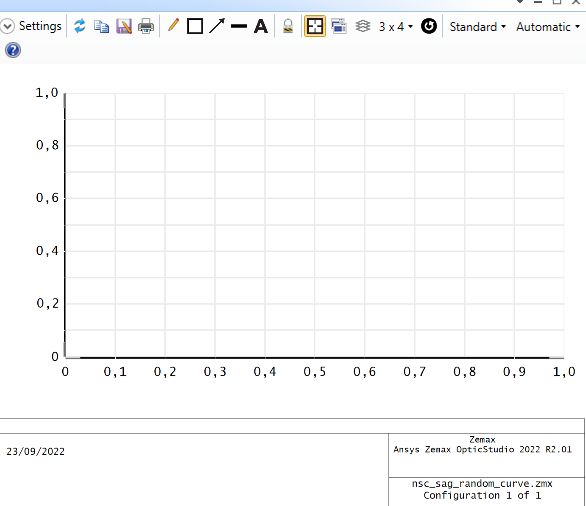Image resolution: width=586 pixels, height=506 pixels.
Task: Click the Refresh update arrows icon
Action: point(79,26)
